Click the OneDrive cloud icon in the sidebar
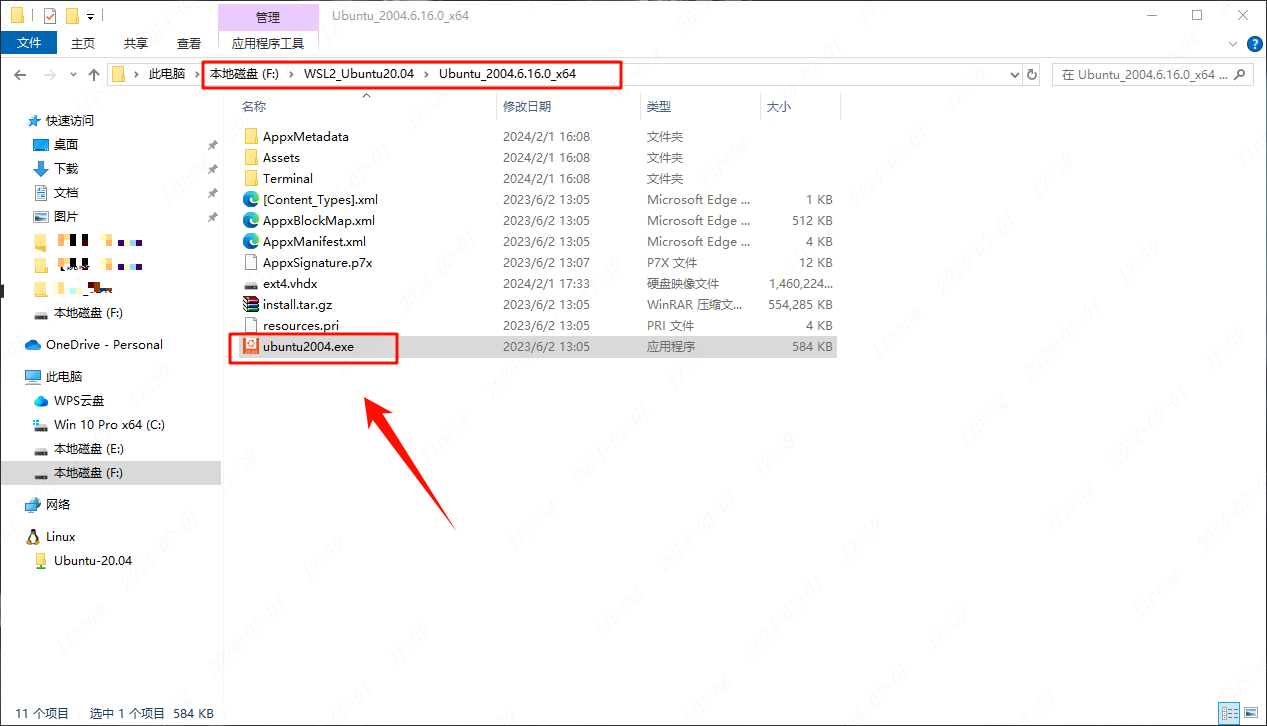This screenshot has width=1267, height=726. pyautogui.click(x=33, y=345)
